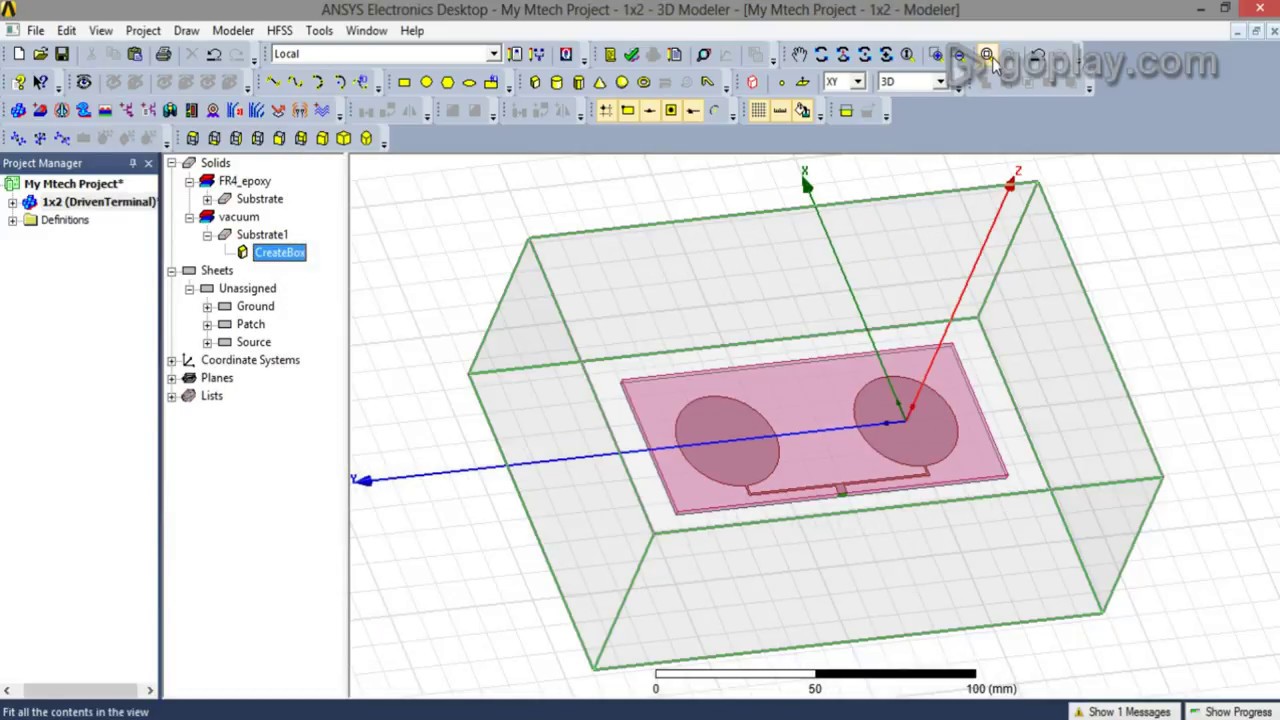This screenshot has width=1280, height=720.
Task: Click the Paste clipboard icon
Action: point(135,54)
